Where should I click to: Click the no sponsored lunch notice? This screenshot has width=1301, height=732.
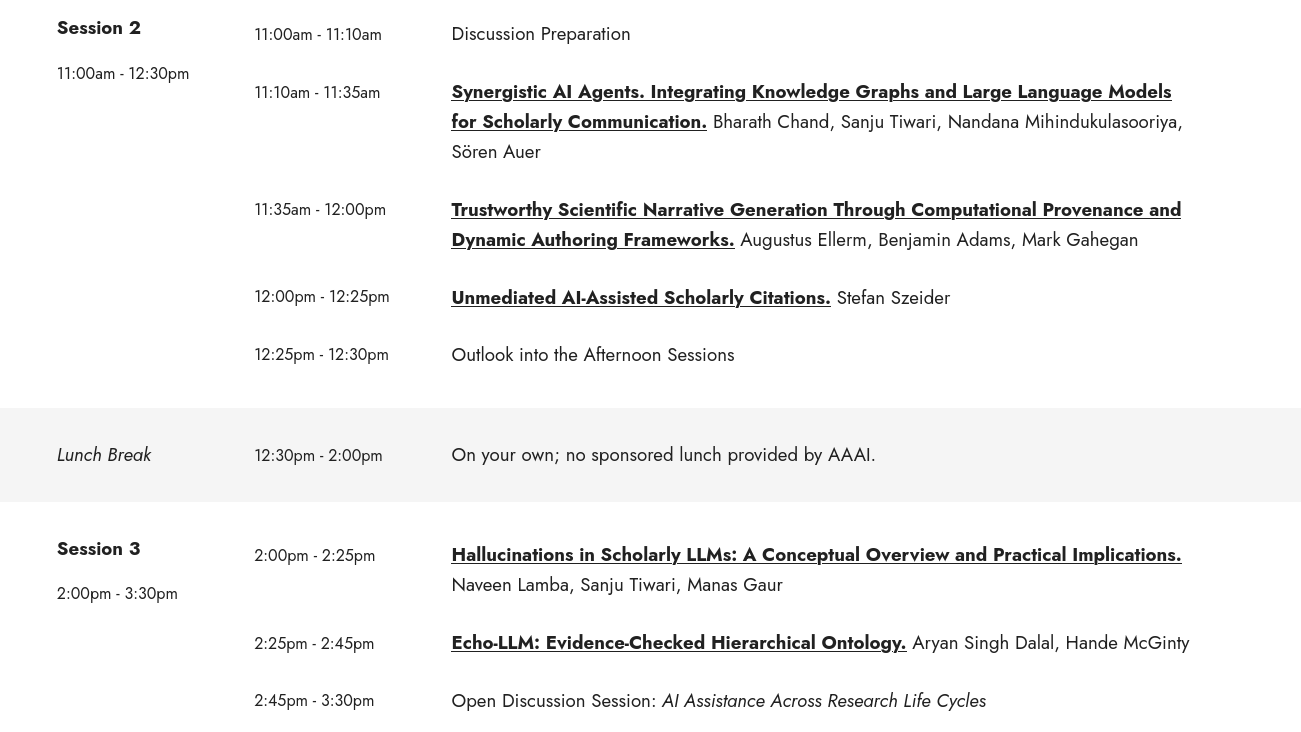[x=663, y=455]
